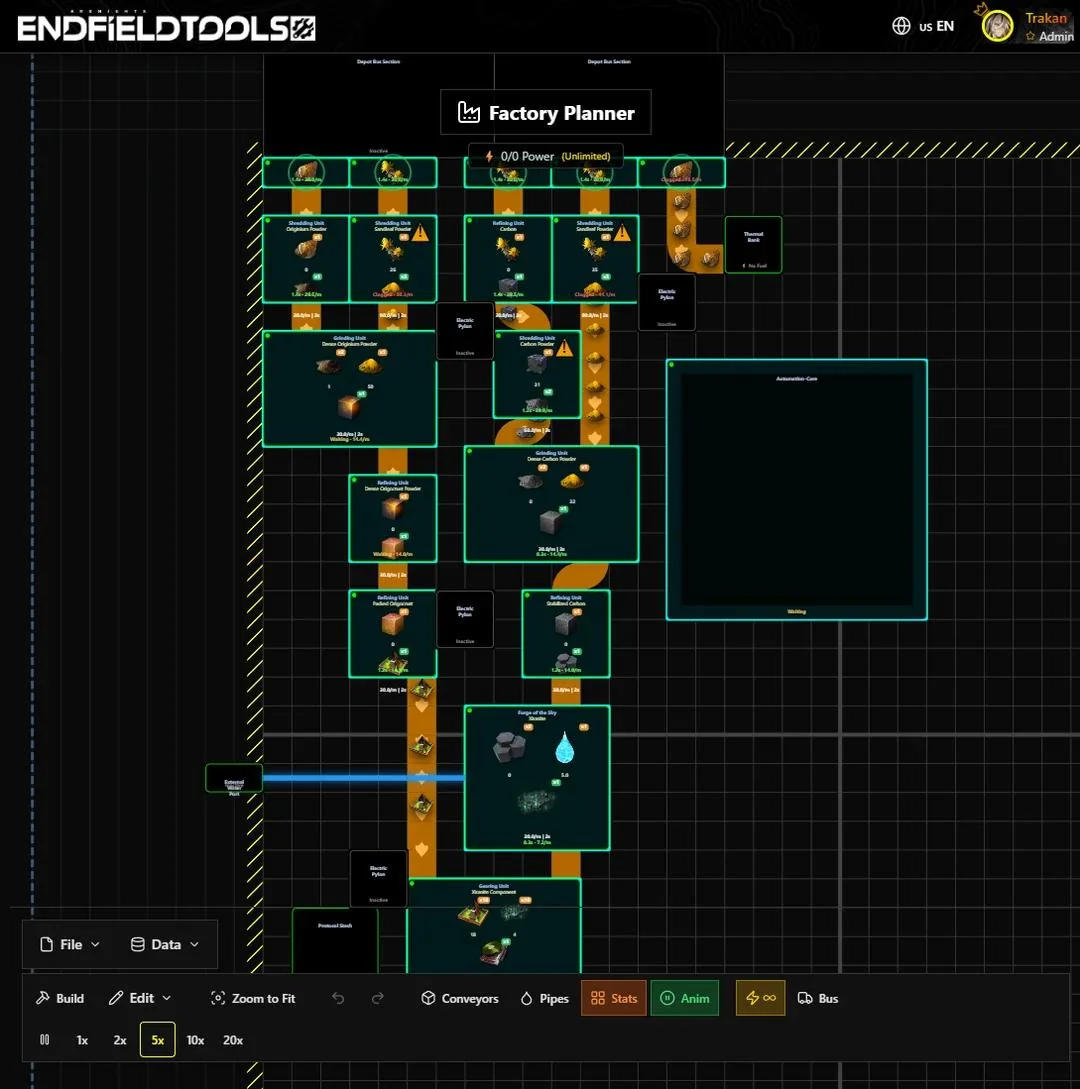Image resolution: width=1080 pixels, height=1089 pixels.
Task: Toggle unlimited power mode
Action: [760, 998]
